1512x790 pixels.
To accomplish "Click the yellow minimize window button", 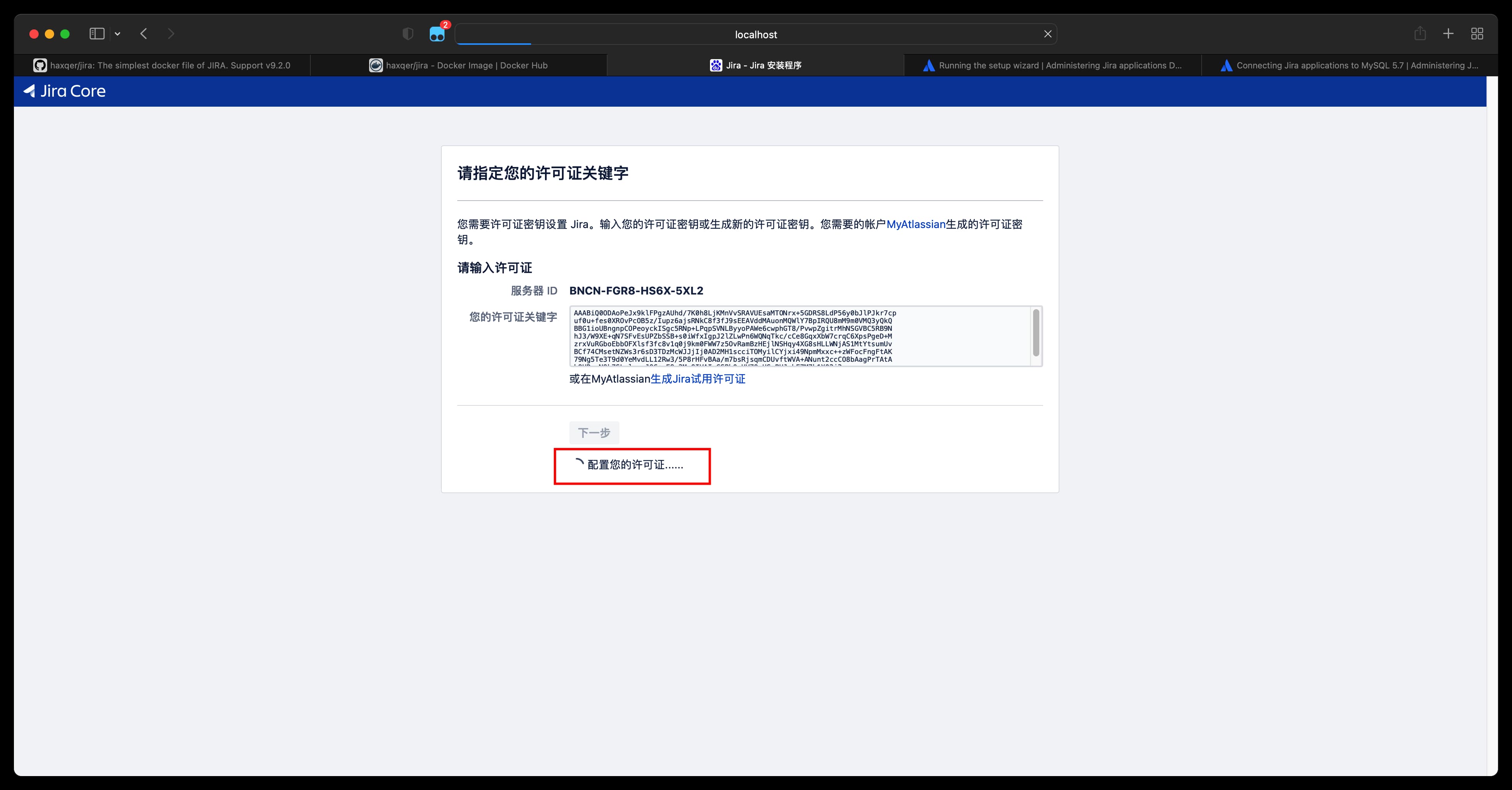I will pos(50,34).
